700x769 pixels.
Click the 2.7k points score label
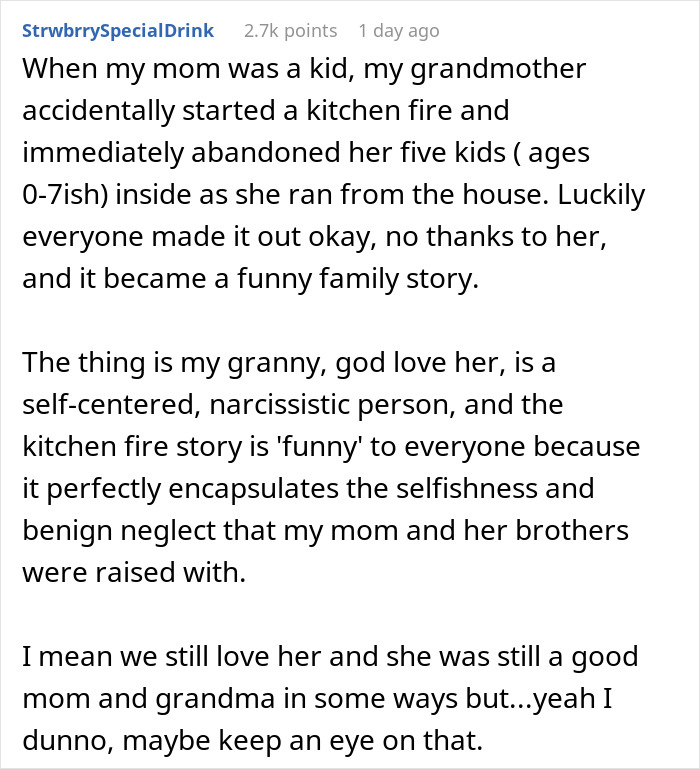pos(290,31)
